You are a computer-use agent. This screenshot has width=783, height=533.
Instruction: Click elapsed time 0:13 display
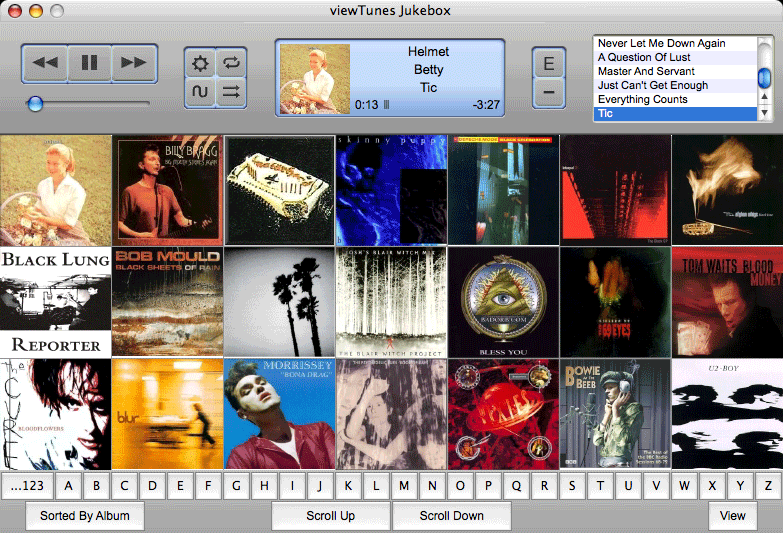click(x=366, y=105)
